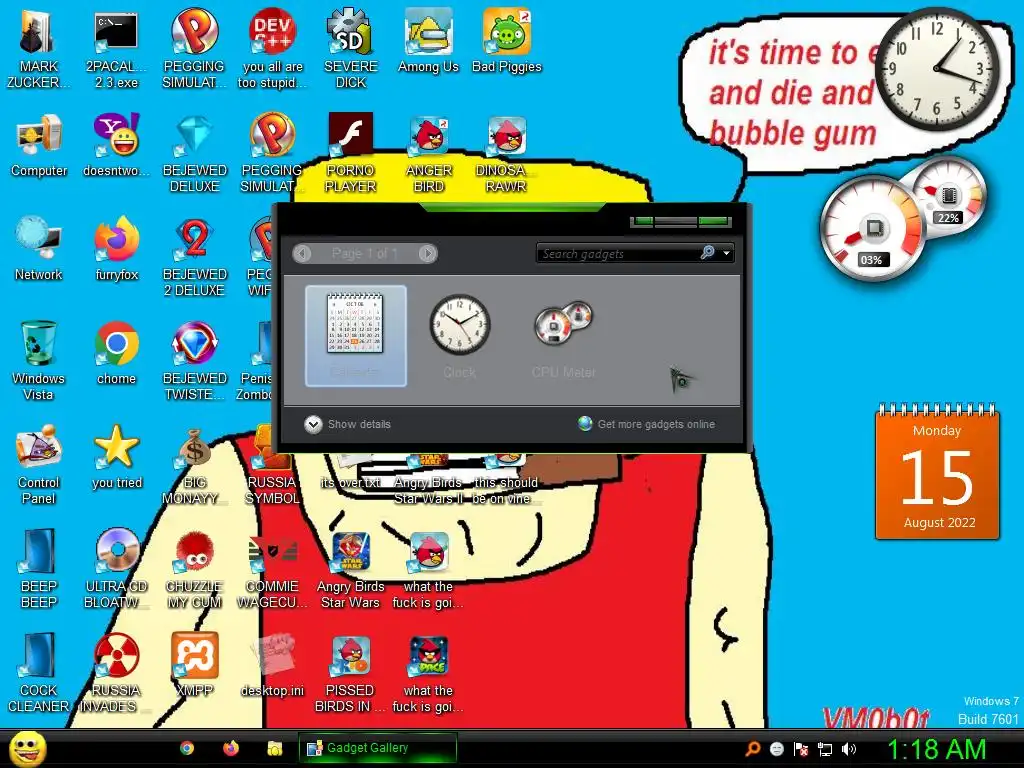Expand Show details chevron

click(x=313, y=424)
